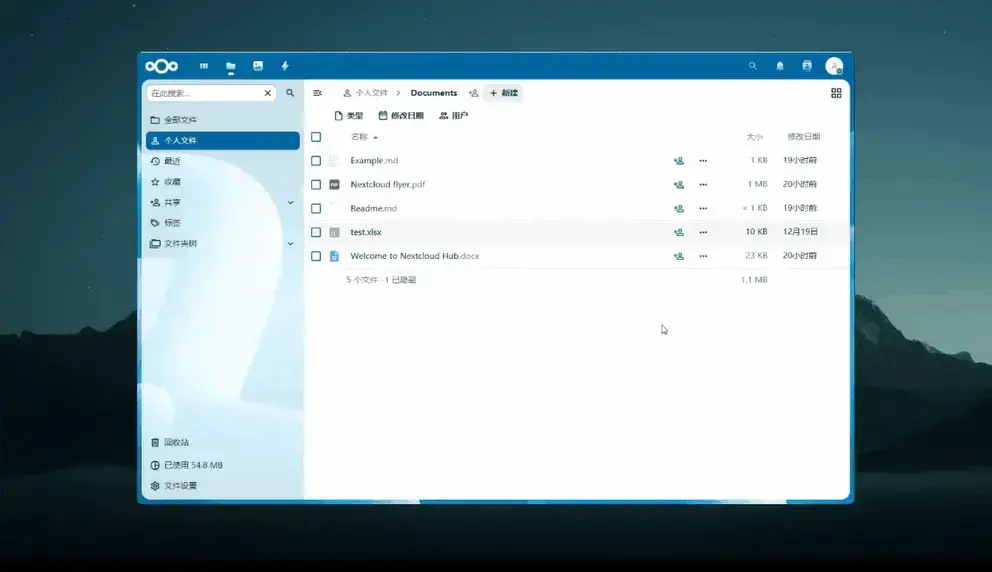
Task: Go to 全部文件 in sidebar
Action: (180, 120)
